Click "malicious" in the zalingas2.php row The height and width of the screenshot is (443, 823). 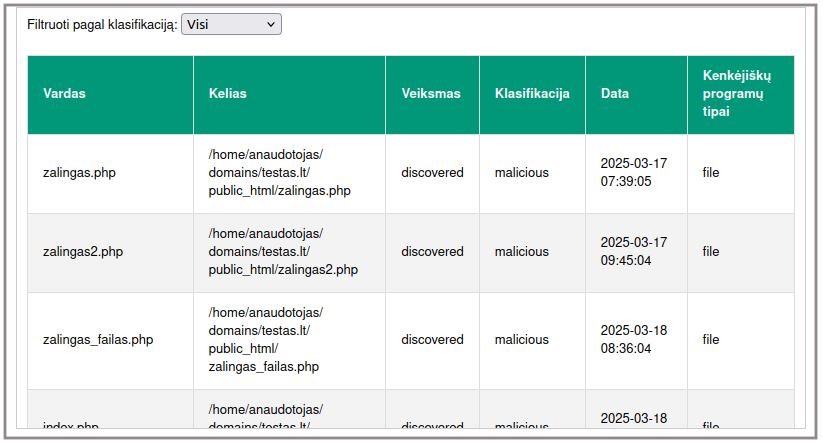point(521,252)
